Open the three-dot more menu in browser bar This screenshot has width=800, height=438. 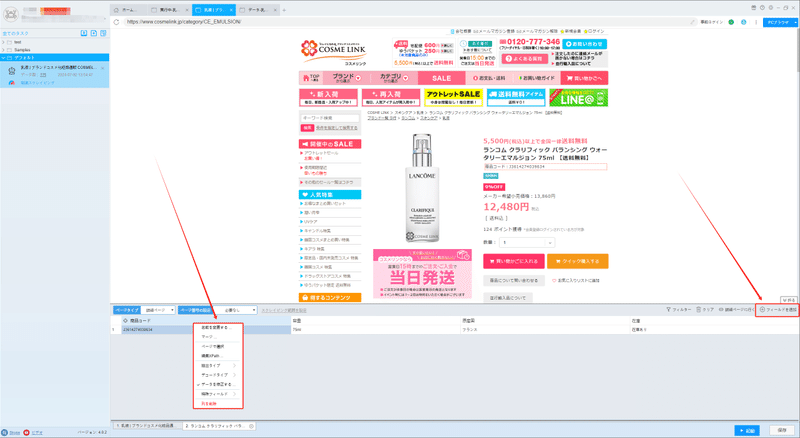point(756,22)
